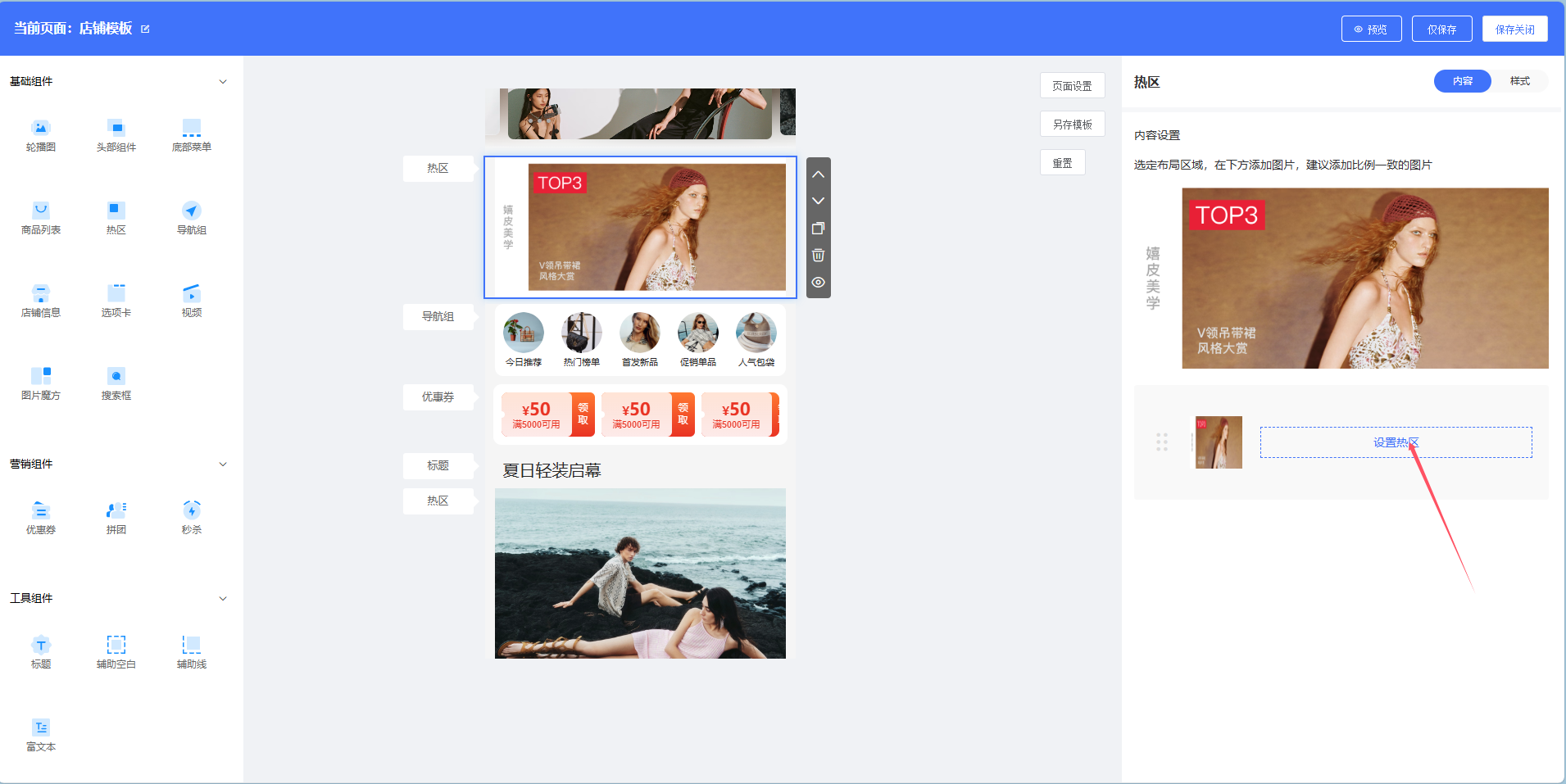Add the 搜索框 search box component
This screenshot has width=1566, height=784.
116,383
